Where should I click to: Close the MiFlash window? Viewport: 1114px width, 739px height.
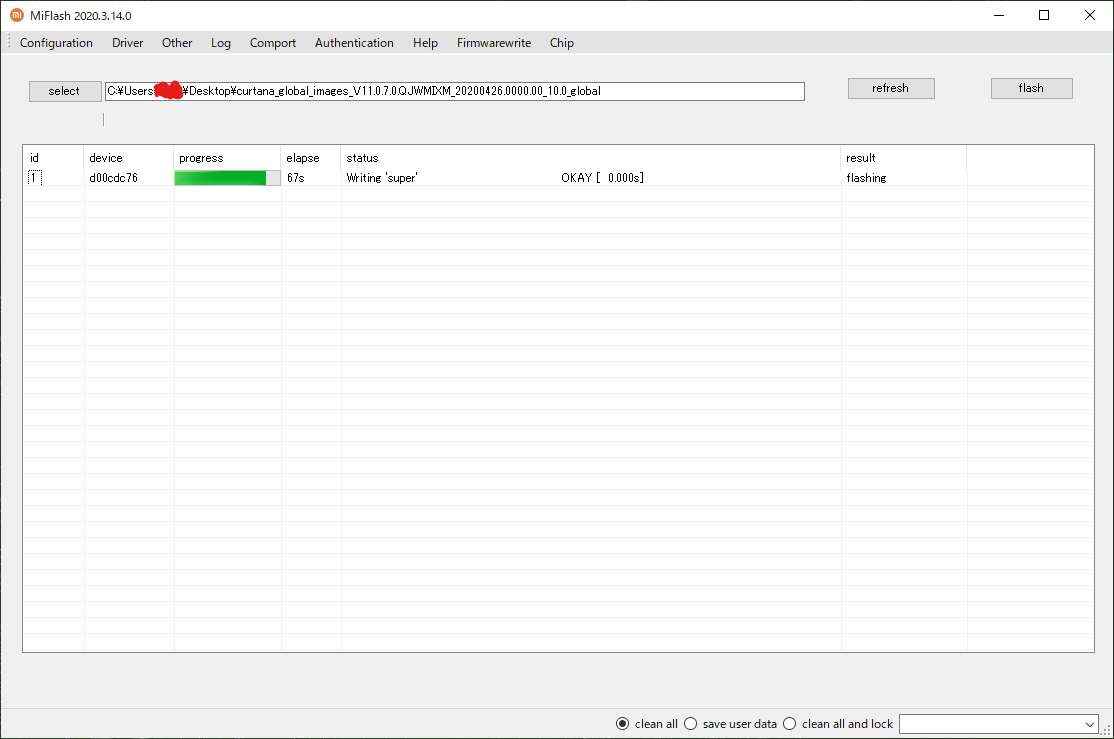[x=1090, y=15]
